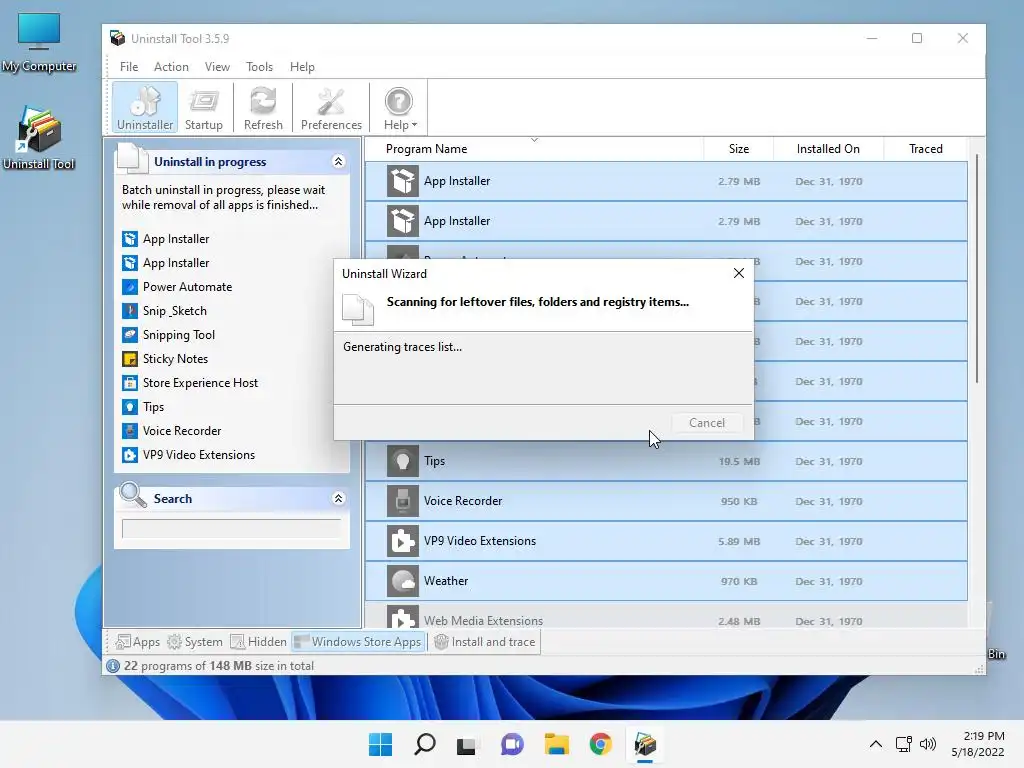The height and width of the screenshot is (768, 1024).
Task: Switch to the Apps tab
Action: [138, 642]
